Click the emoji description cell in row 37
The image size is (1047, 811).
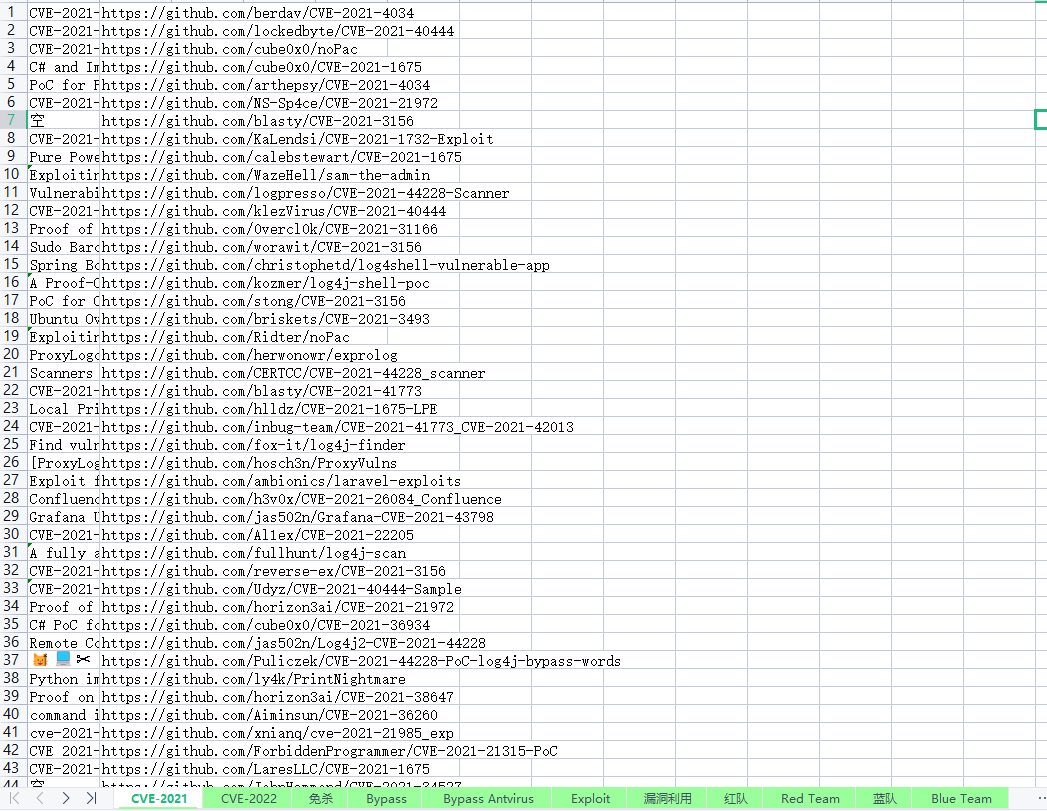tap(63, 661)
